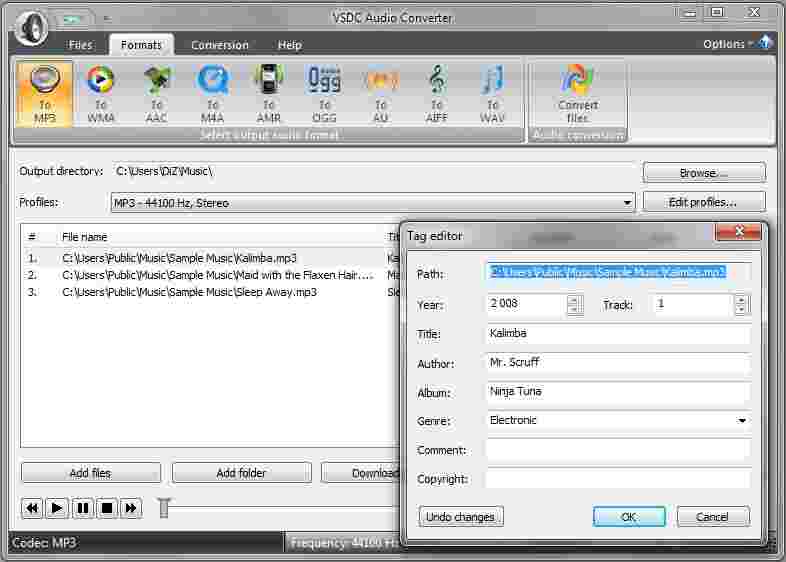Open the Options menu
Image resolution: width=786 pixels, height=562 pixels.
727,44
